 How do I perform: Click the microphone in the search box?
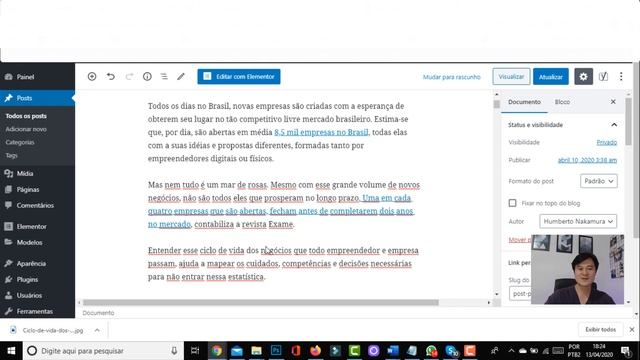(x=174, y=351)
